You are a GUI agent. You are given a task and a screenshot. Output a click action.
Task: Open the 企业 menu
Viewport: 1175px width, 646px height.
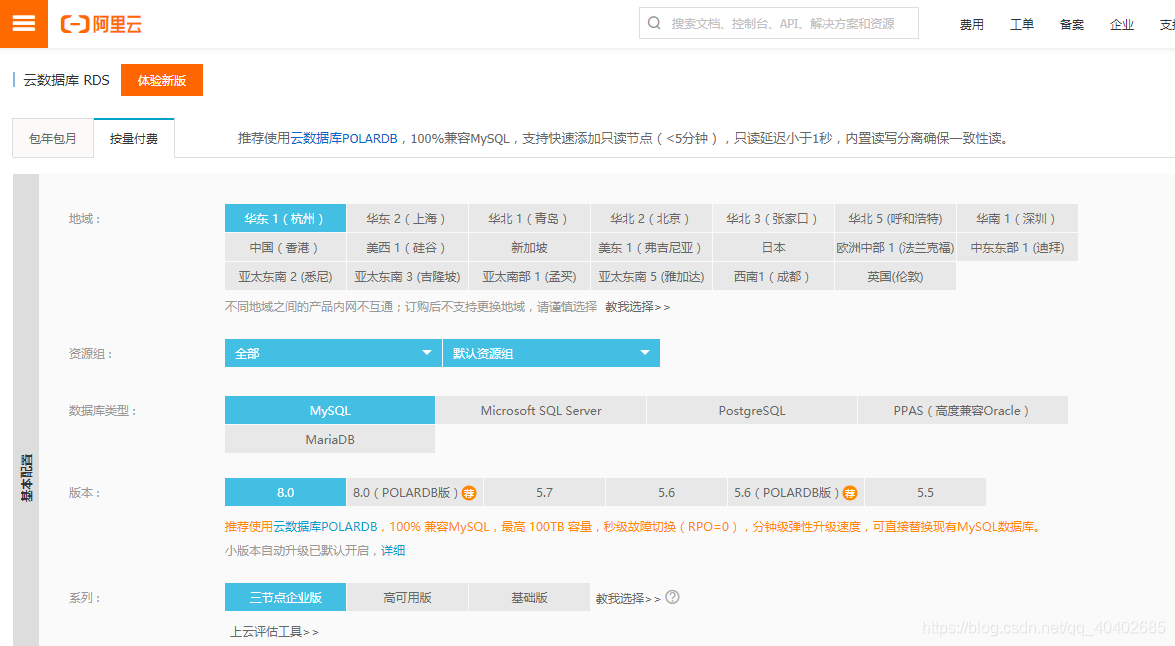tap(1122, 24)
